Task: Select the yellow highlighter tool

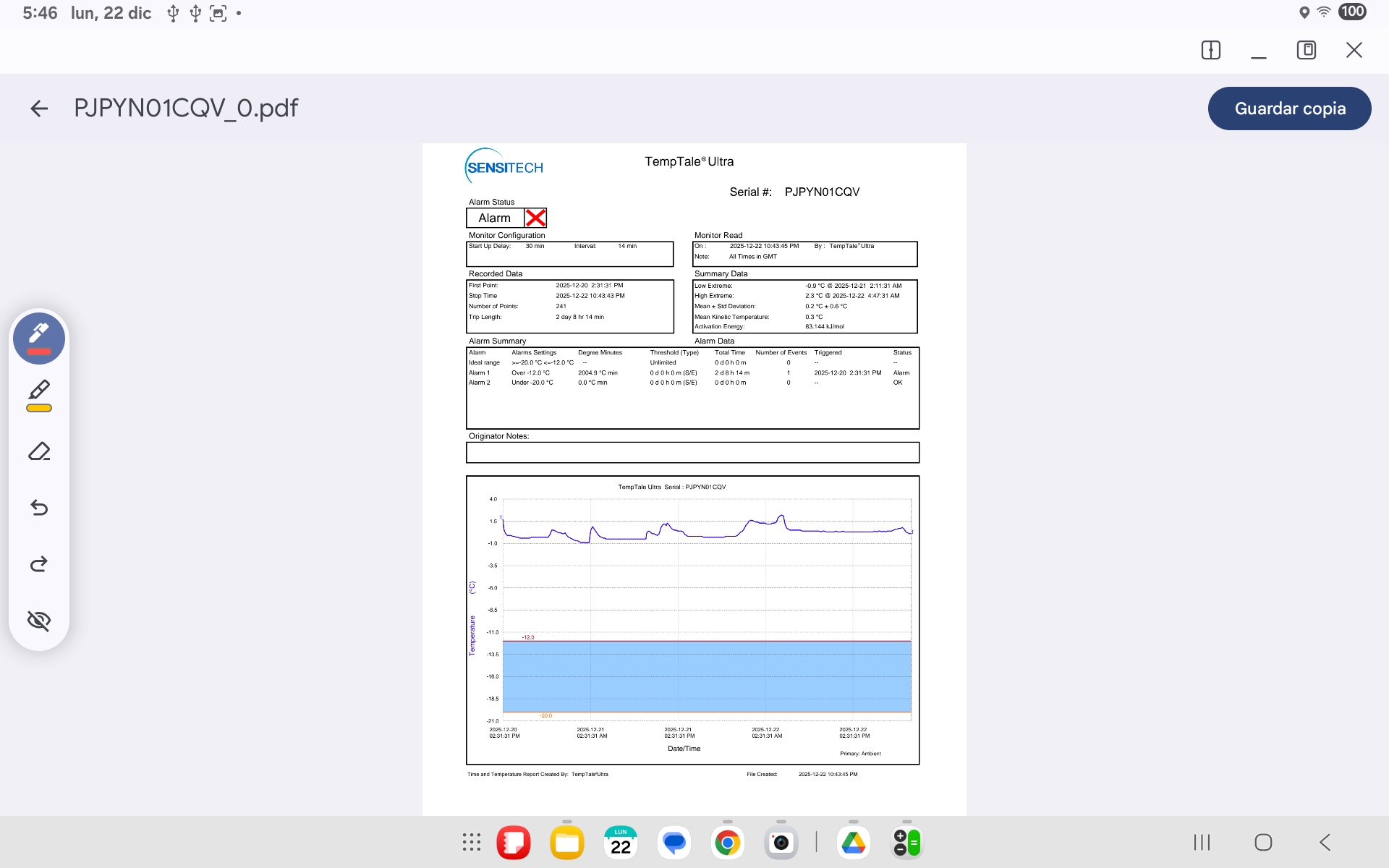Action: point(39,395)
